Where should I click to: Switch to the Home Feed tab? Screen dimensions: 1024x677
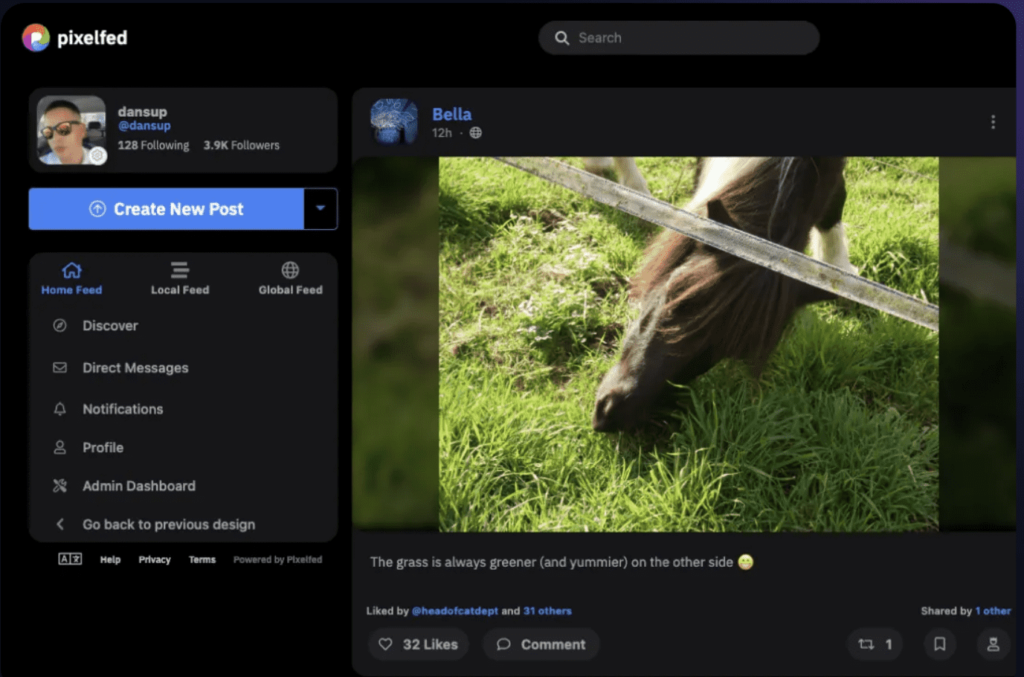click(72, 279)
